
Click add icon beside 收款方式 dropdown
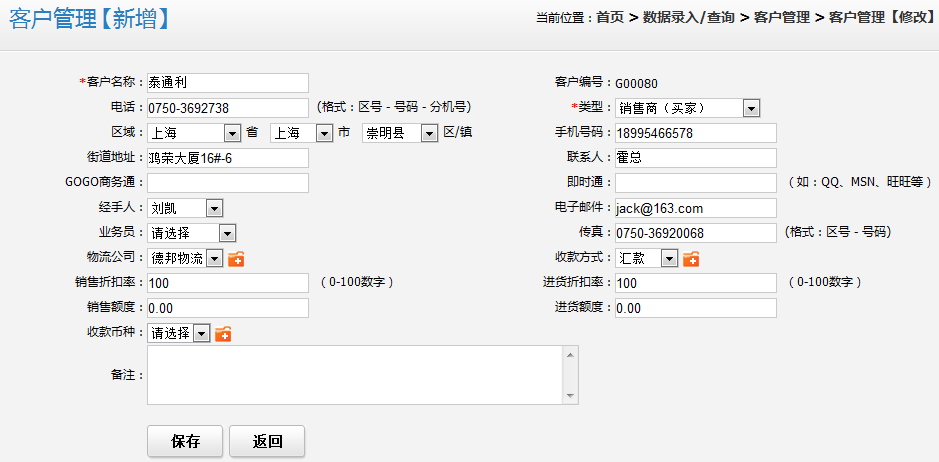[x=691, y=259]
